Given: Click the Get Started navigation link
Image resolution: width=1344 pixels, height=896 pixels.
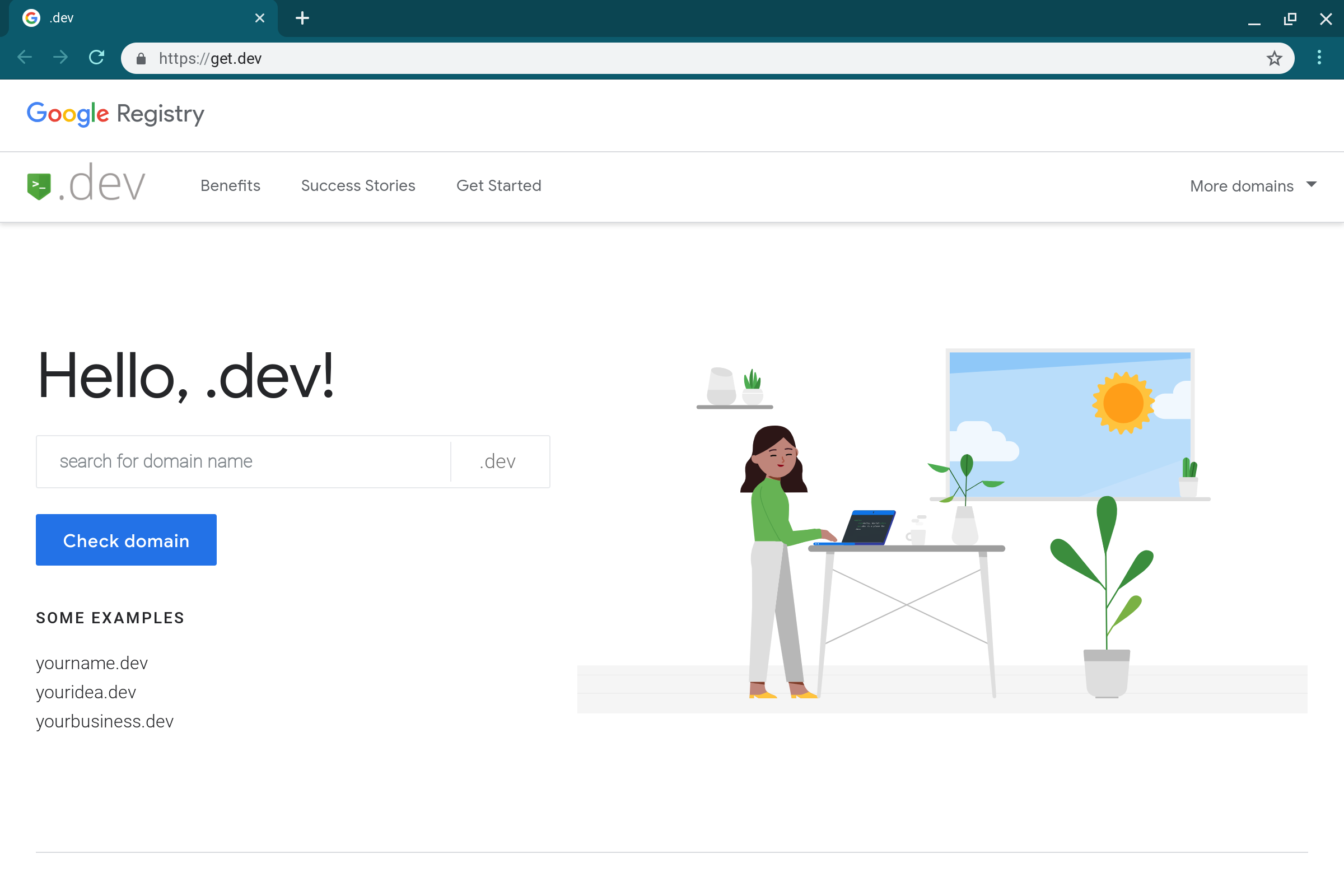Looking at the screenshot, I should tap(499, 185).
